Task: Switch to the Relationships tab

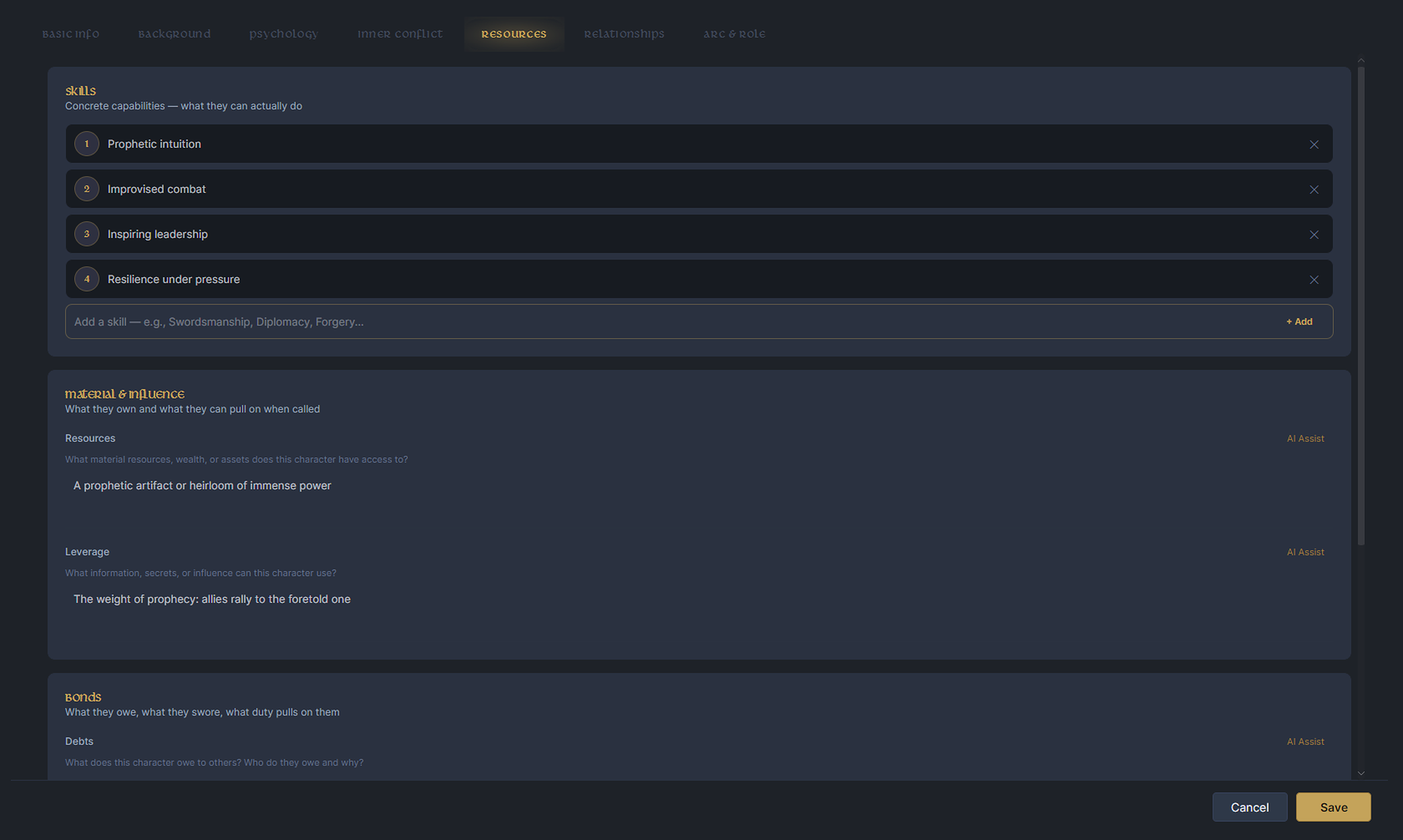Action: [624, 34]
